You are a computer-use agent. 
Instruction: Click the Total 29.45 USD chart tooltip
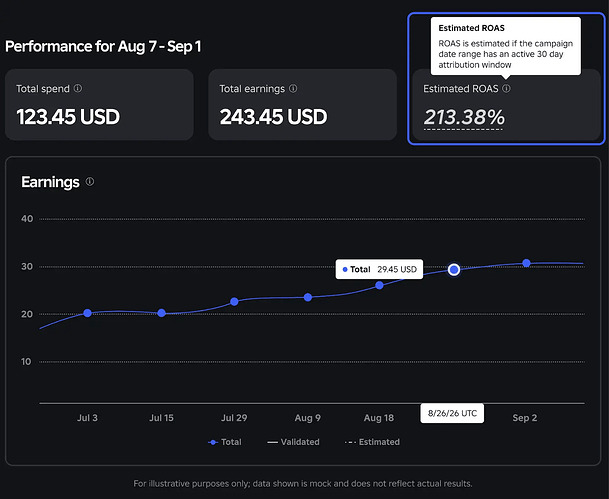(379, 269)
